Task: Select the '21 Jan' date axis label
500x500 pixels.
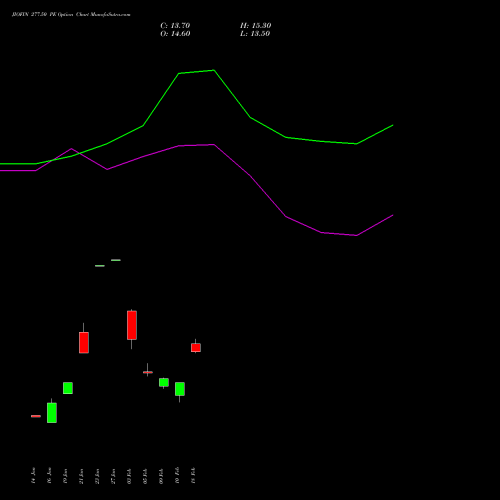Action: pyautogui.click(x=81, y=475)
